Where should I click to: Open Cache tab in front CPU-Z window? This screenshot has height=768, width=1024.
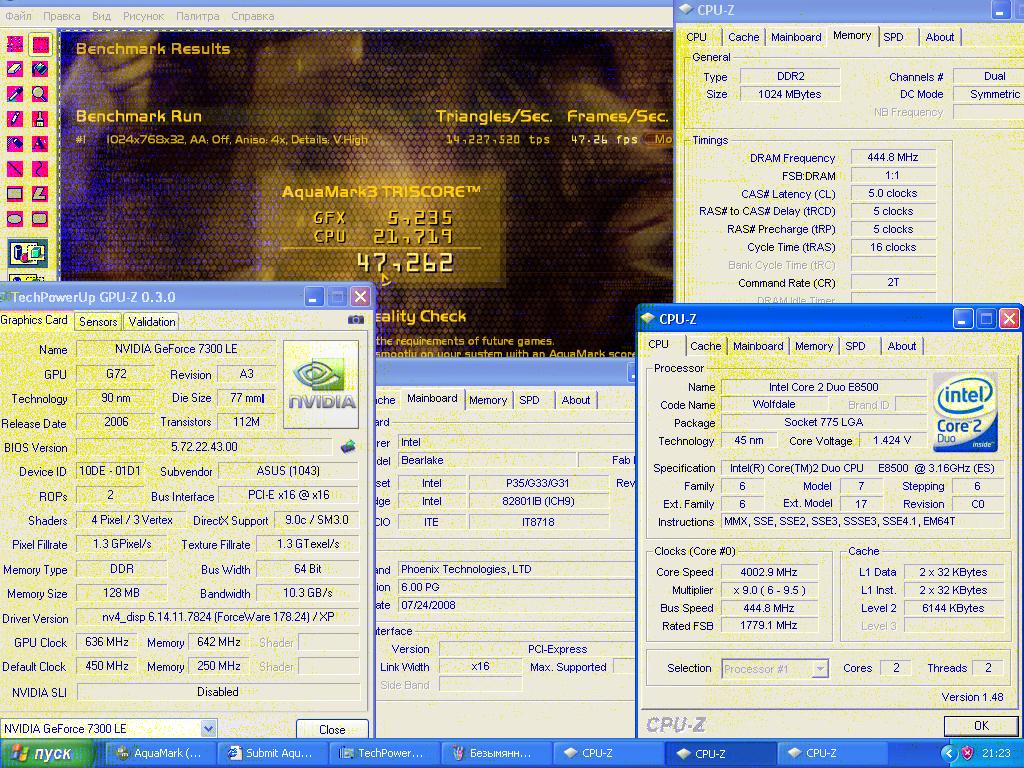click(x=705, y=346)
